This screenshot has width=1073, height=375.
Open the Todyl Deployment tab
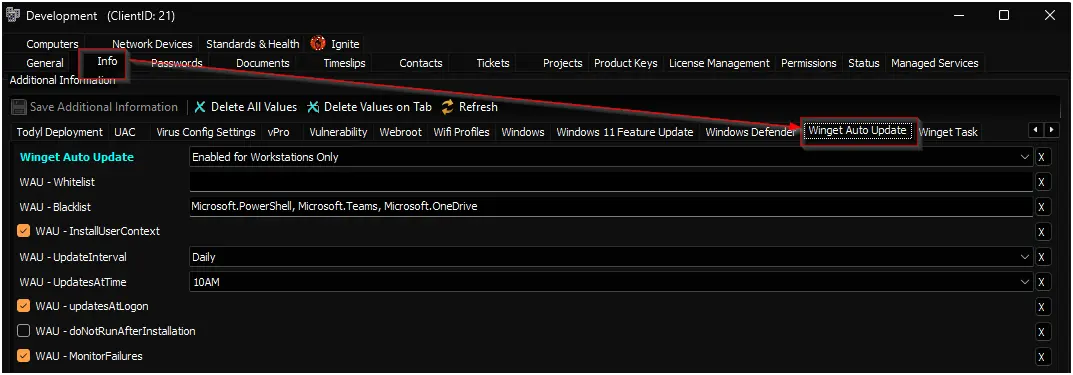click(60, 132)
